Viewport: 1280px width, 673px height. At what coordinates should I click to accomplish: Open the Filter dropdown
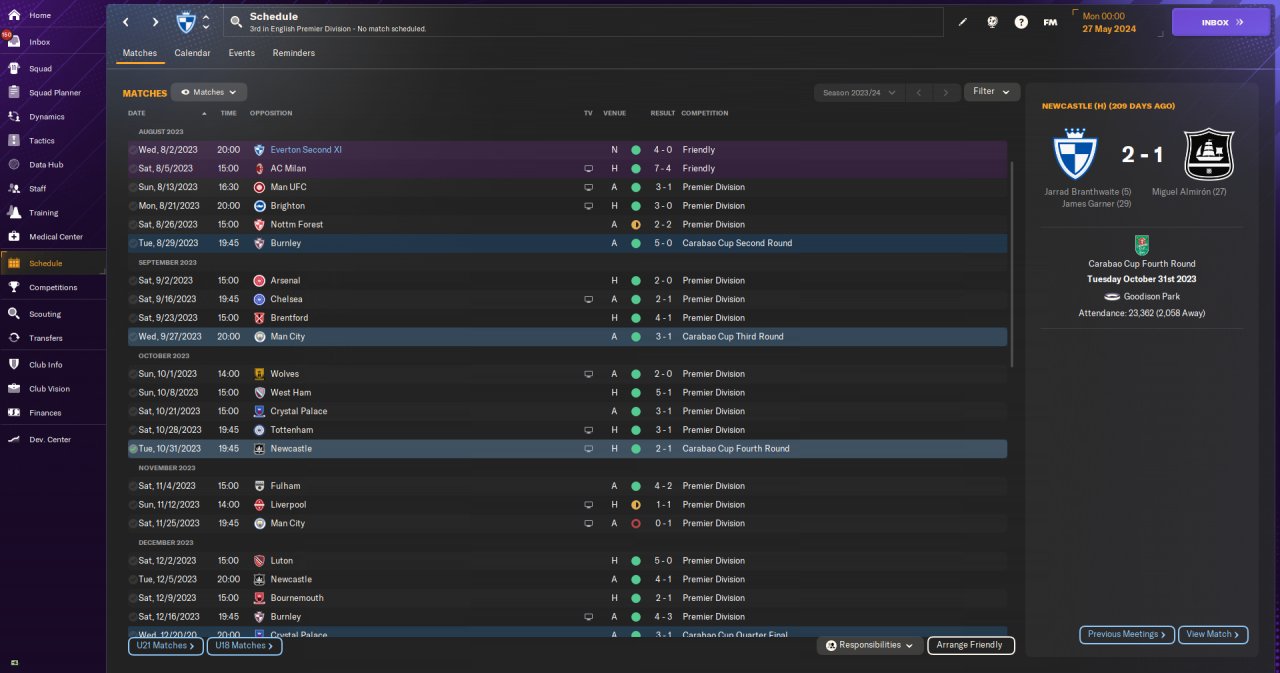click(992, 91)
